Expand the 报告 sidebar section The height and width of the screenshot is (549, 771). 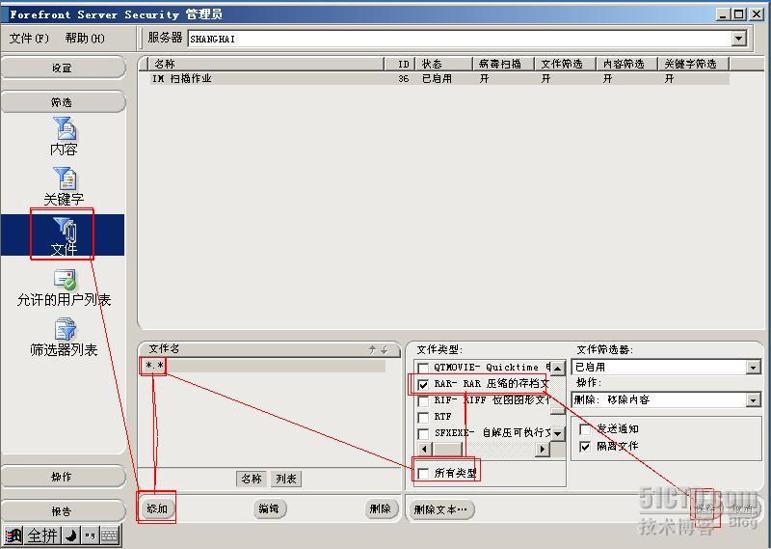point(63,511)
